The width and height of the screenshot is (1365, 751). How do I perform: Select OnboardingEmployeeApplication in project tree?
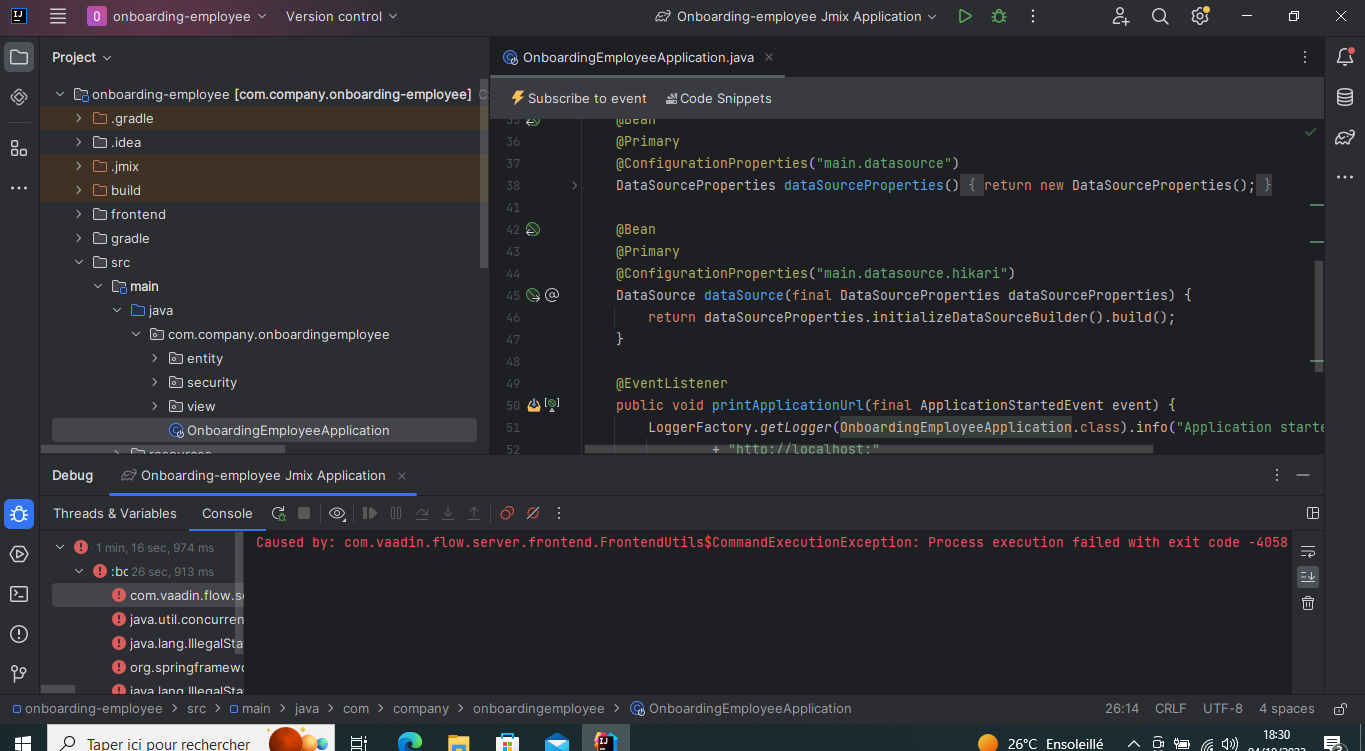click(264, 430)
